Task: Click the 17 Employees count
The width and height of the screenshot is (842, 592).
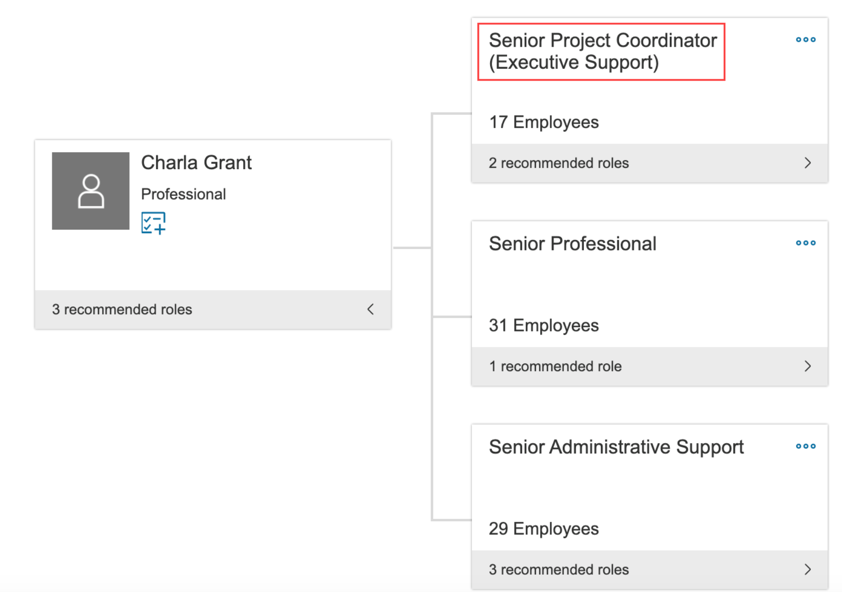Action: [543, 123]
